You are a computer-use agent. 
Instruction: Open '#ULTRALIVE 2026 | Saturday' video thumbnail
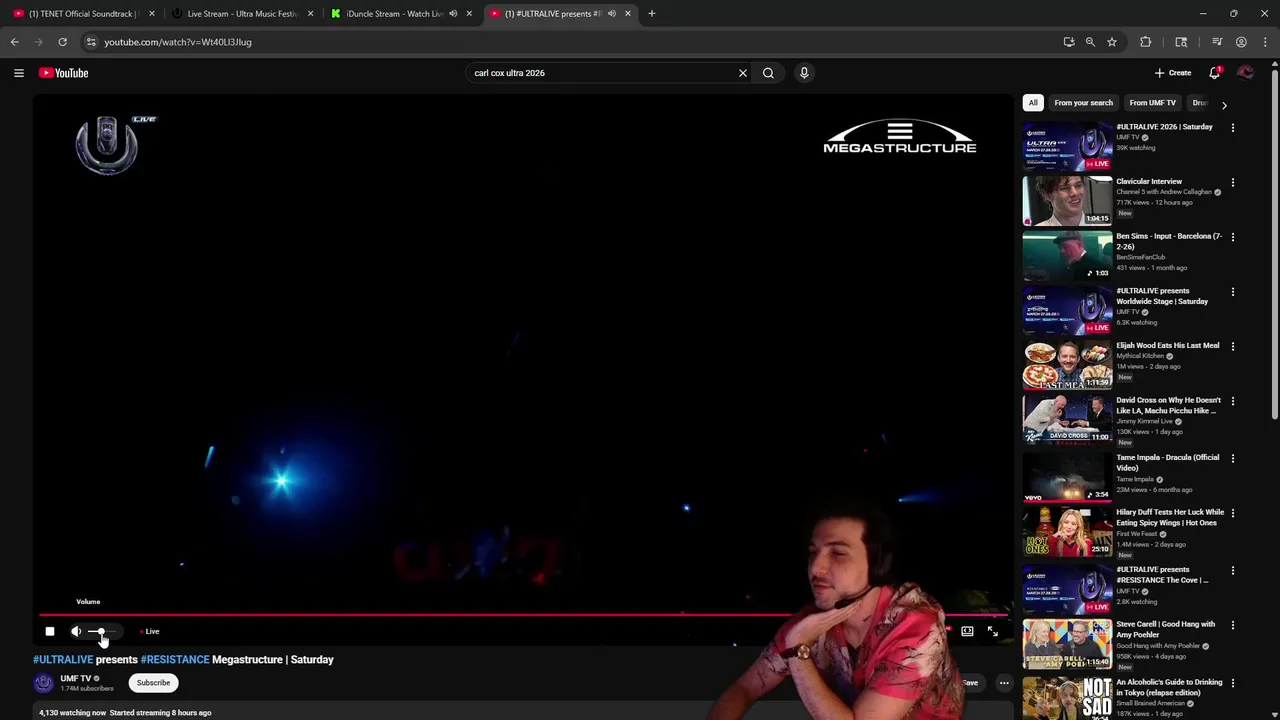(x=1067, y=146)
